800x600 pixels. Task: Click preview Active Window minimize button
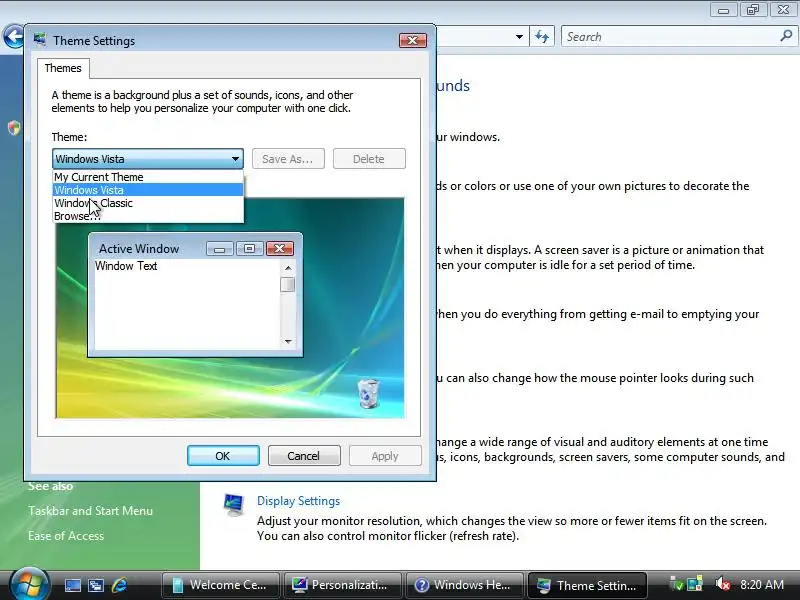[x=220, y=248]
